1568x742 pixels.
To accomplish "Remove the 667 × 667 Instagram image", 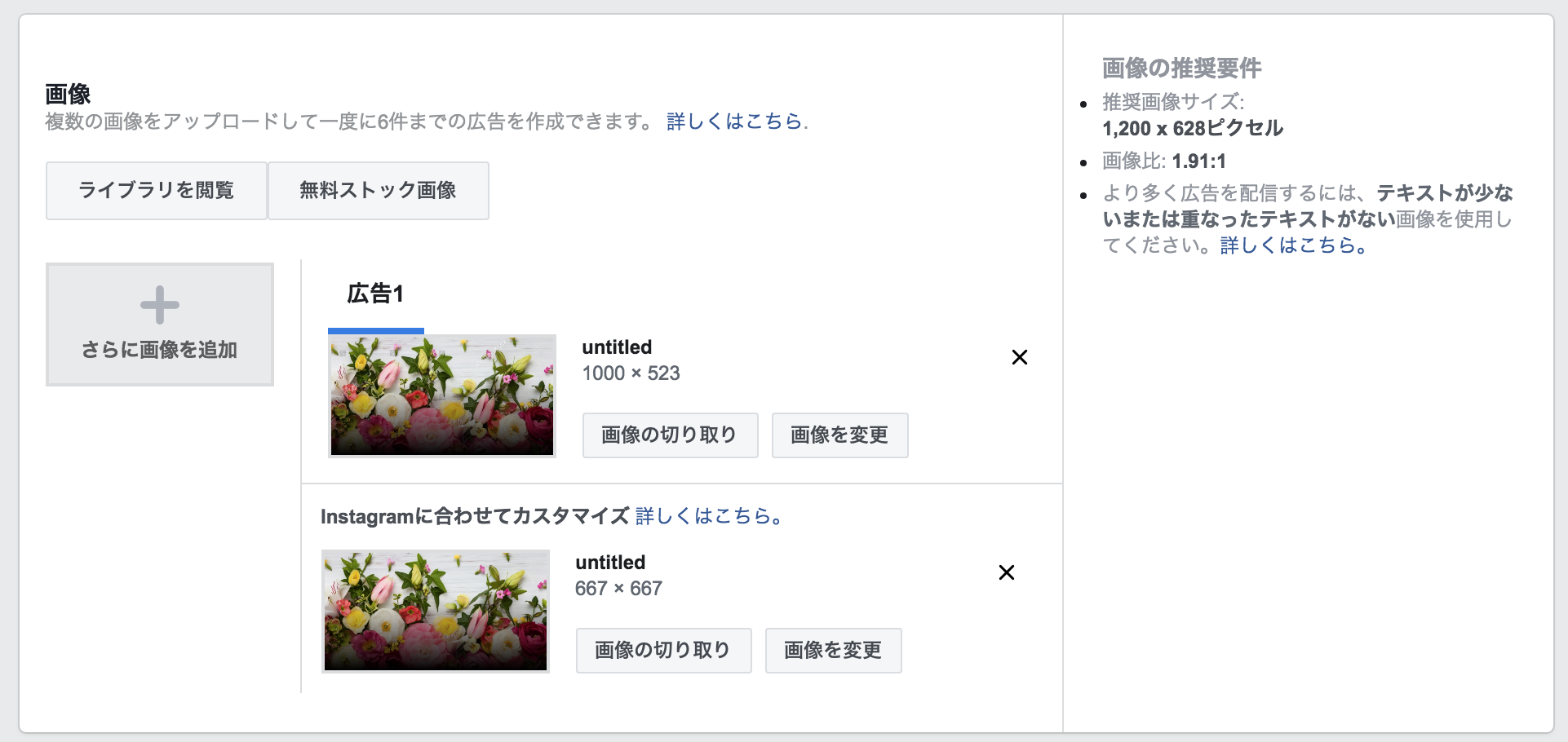I will pyautogui.click(x=1006, y=572).
